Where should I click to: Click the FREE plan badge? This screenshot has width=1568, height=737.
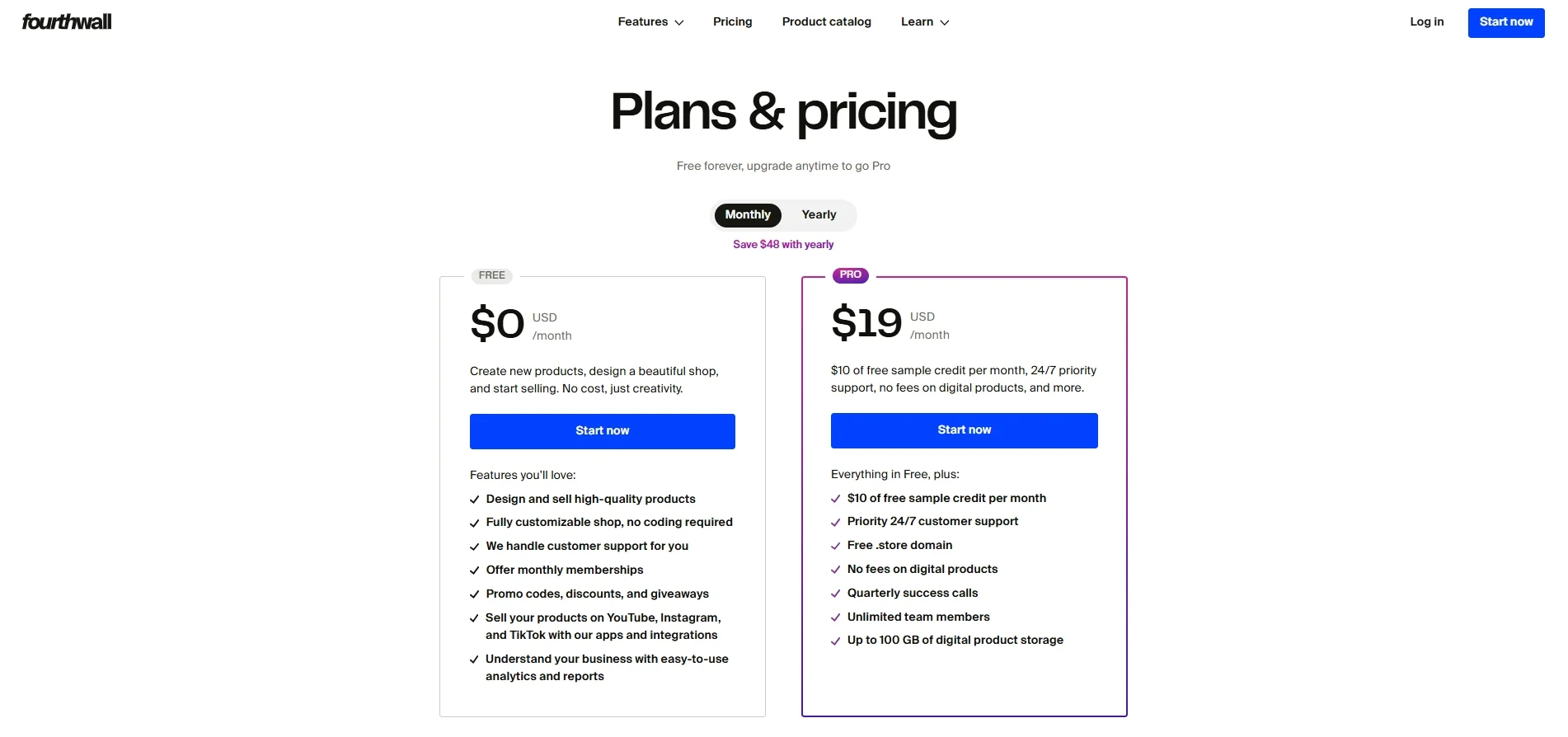491,275
